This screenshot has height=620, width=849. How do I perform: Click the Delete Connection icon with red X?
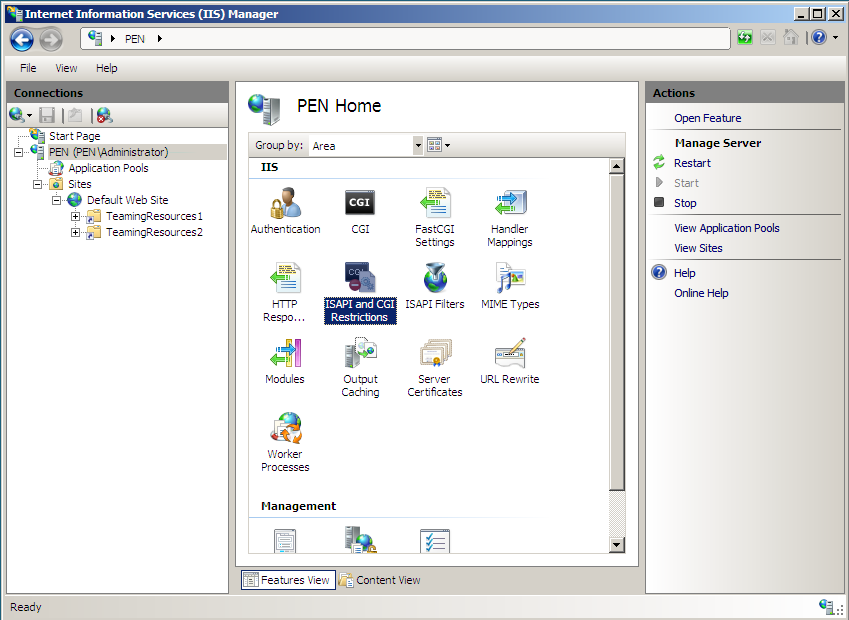(105, 115)
